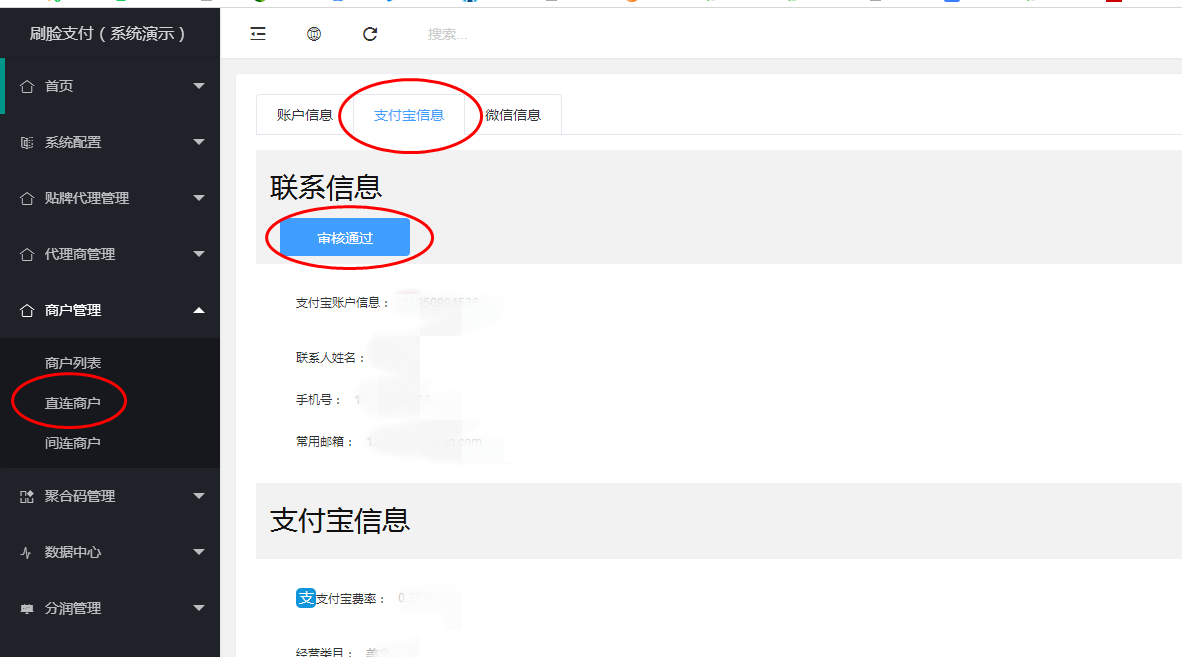
Task: Open the 数据中心 menu label
Action: 72,552
